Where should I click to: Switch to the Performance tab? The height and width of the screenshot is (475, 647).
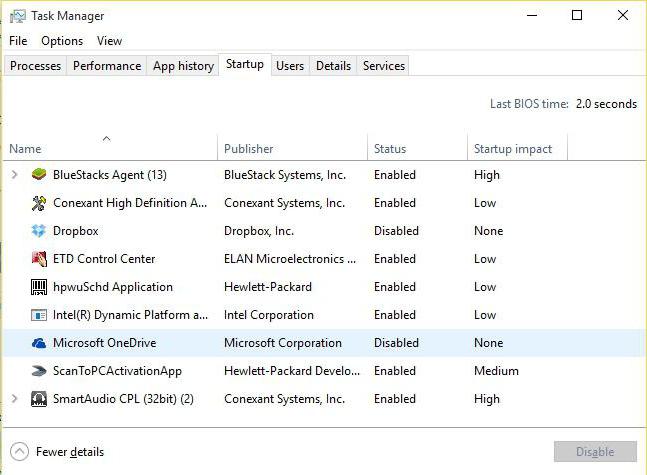(107, 66)
